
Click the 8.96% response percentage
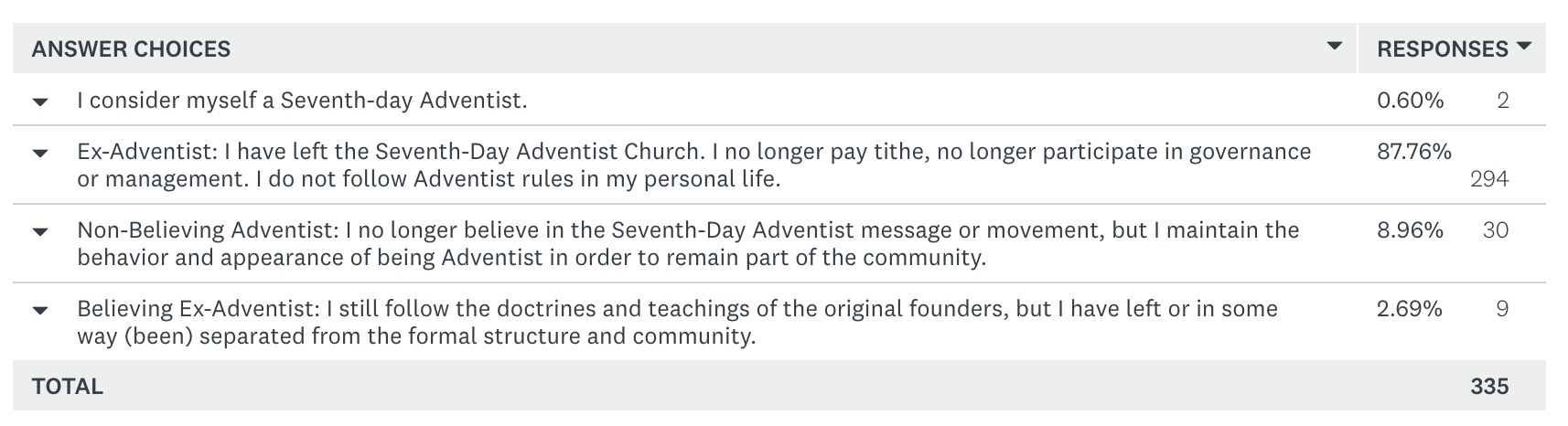click(x=1410, y=230)
